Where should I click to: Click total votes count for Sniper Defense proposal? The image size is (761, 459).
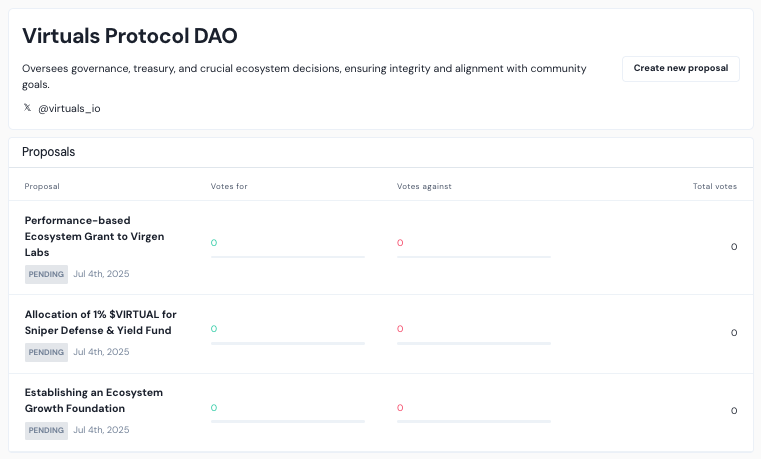(733, 333)
